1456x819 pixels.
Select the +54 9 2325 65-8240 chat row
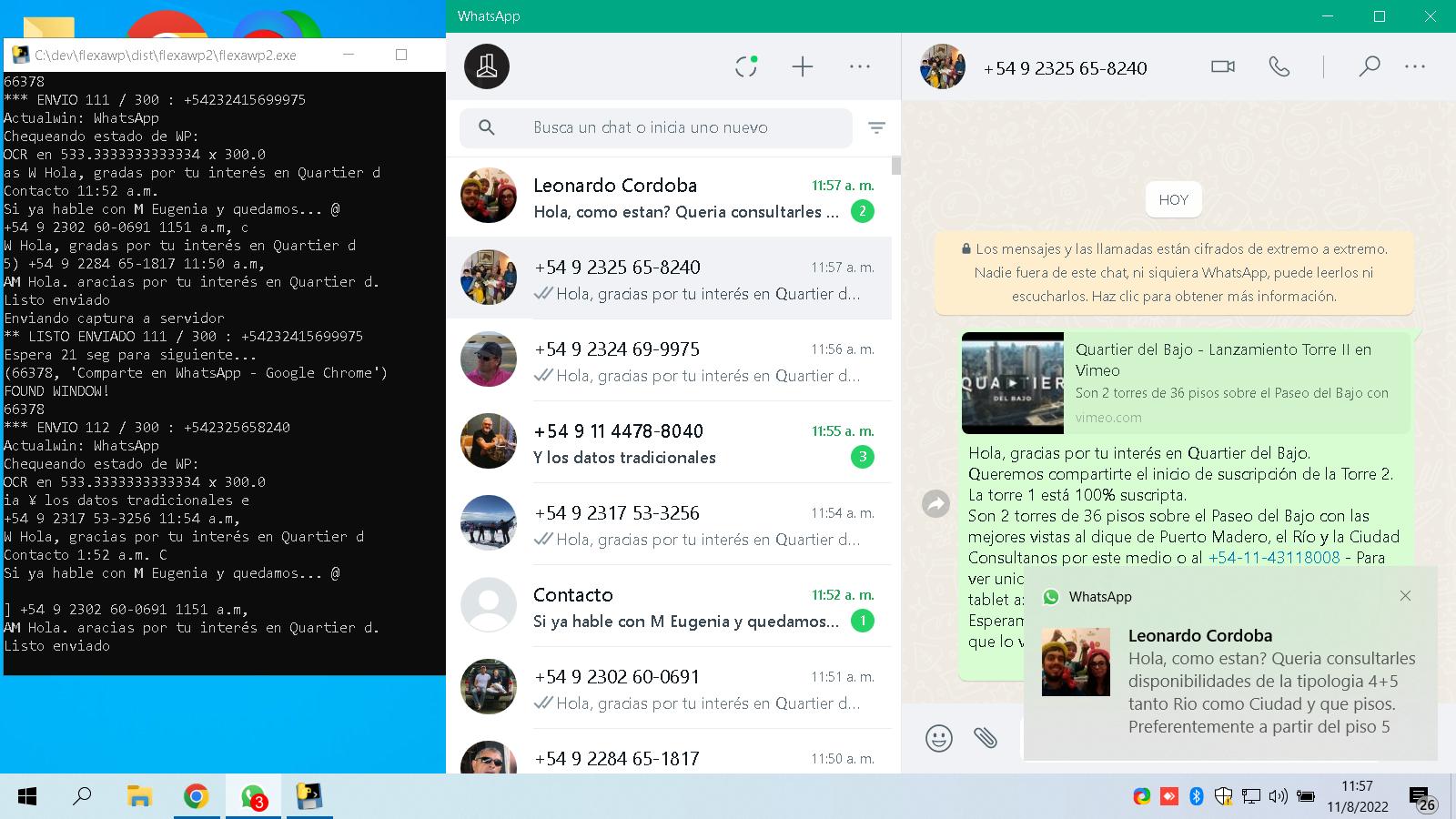[x=669, y=278]
